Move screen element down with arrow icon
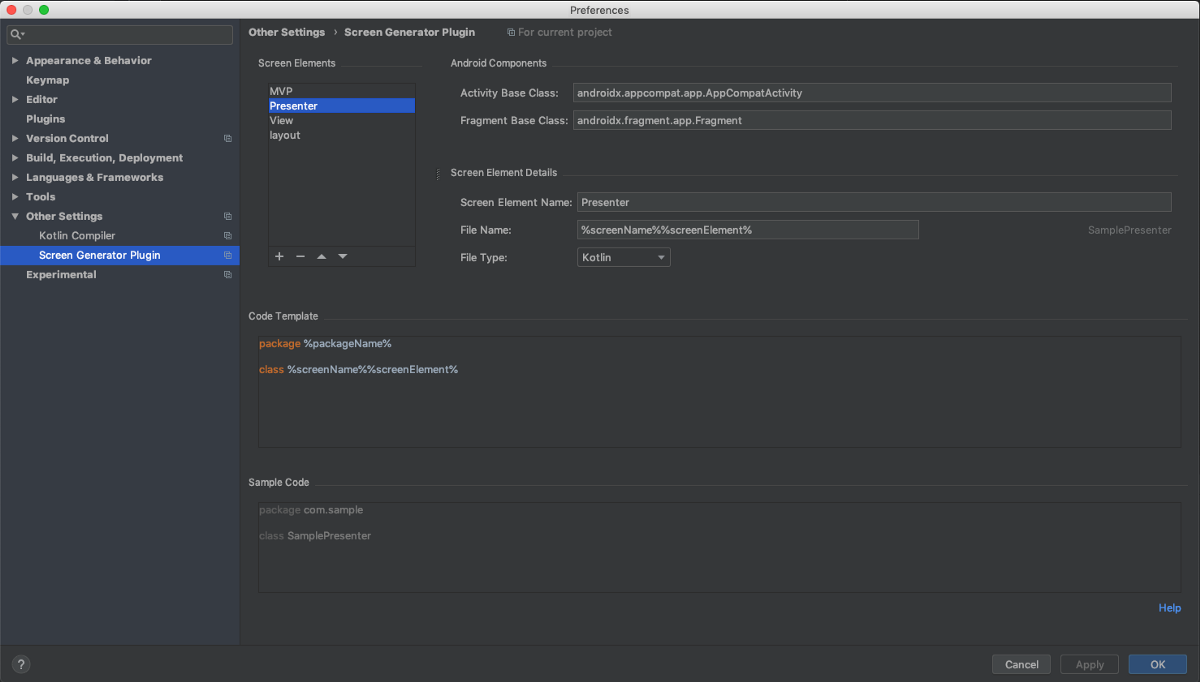This screenshot has width=1200, height=682. click(x=342, y=257)
